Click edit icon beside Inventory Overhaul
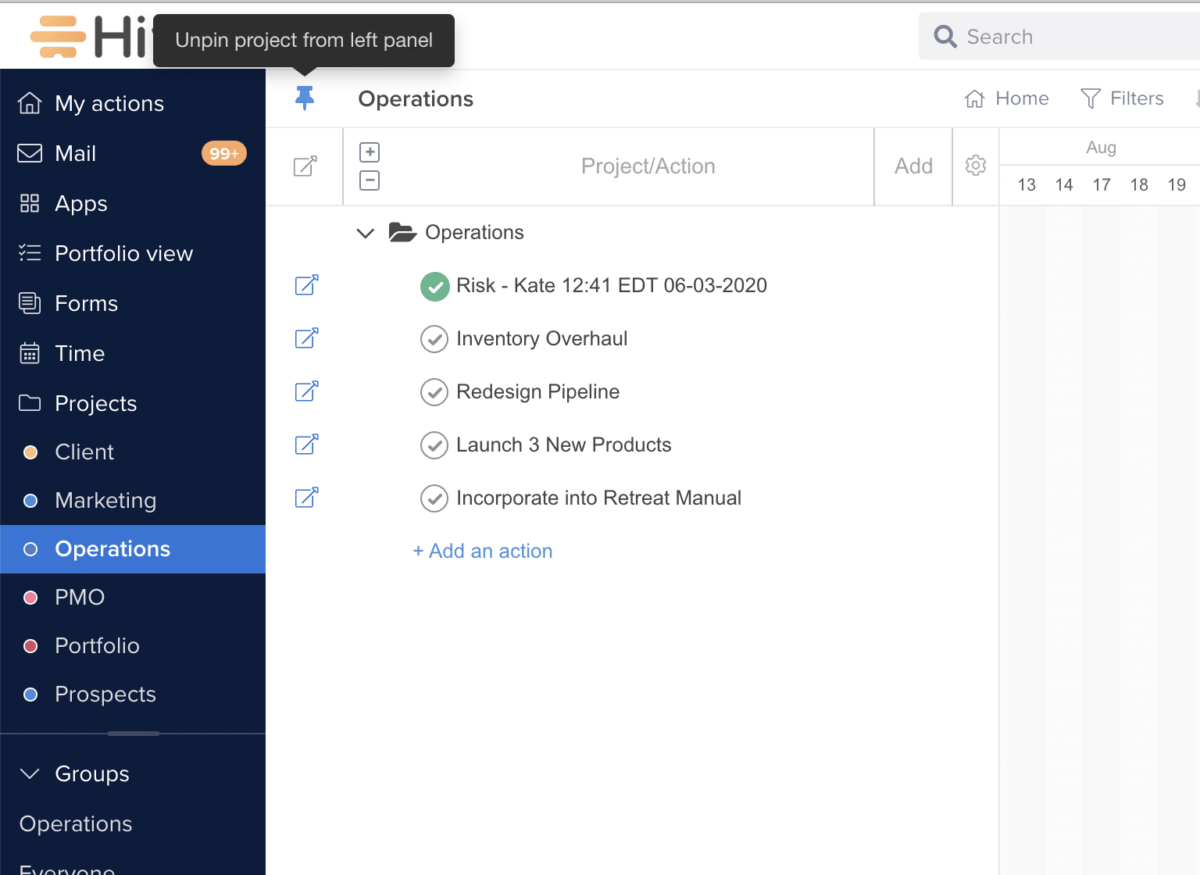Screen dimensions: 1200x875 point(306,338)
